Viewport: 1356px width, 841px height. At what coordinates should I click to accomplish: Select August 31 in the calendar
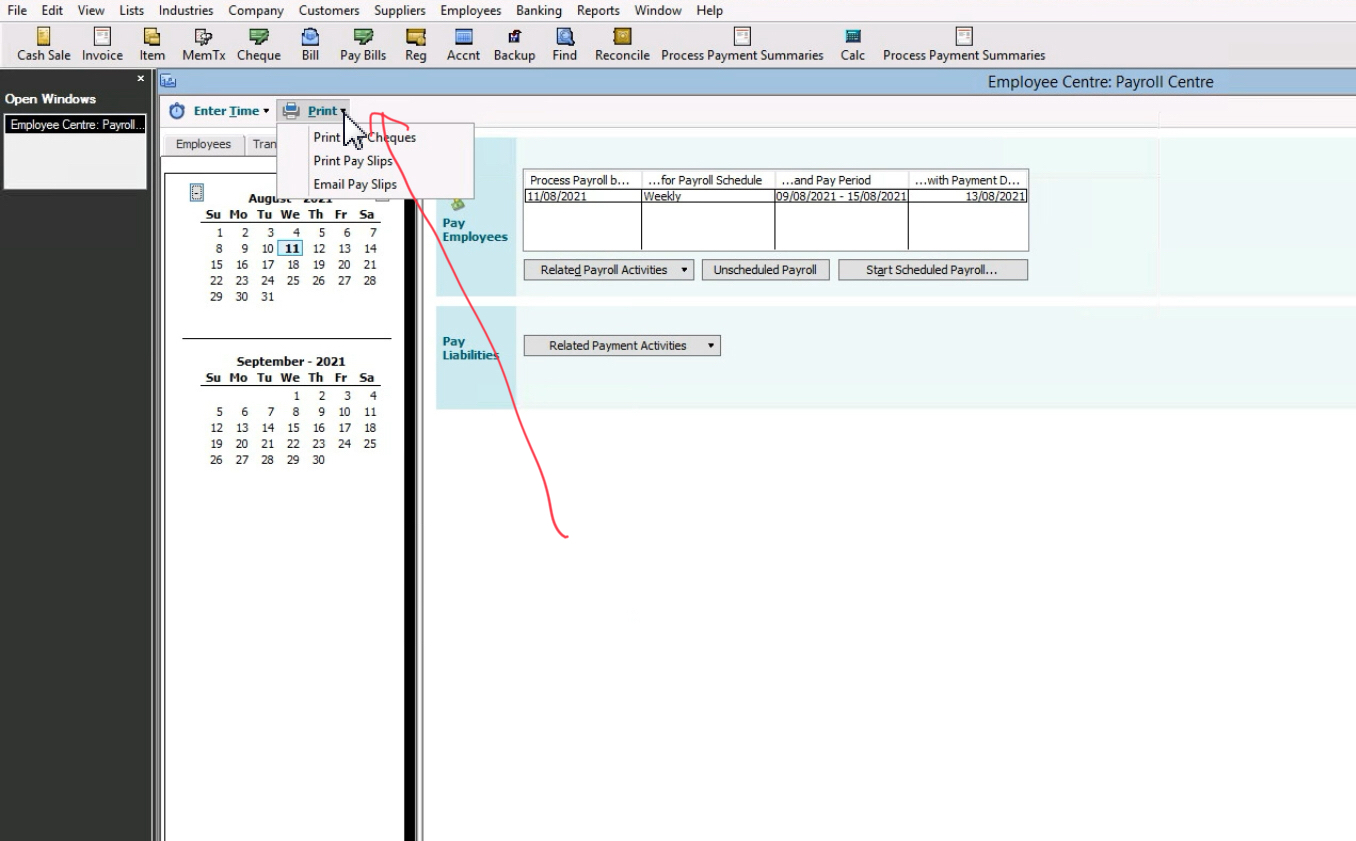[267, 297]
